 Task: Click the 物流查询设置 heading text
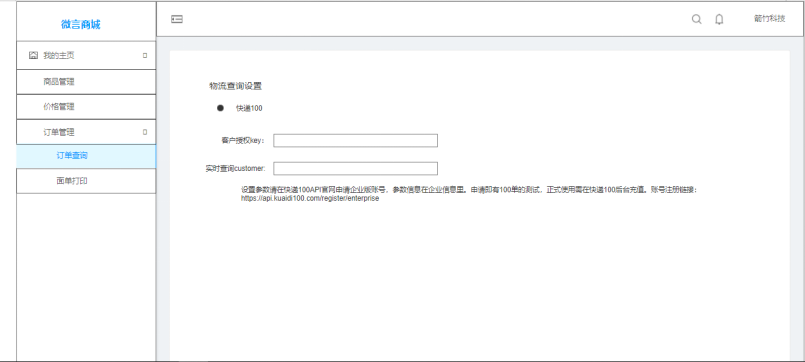236,86
